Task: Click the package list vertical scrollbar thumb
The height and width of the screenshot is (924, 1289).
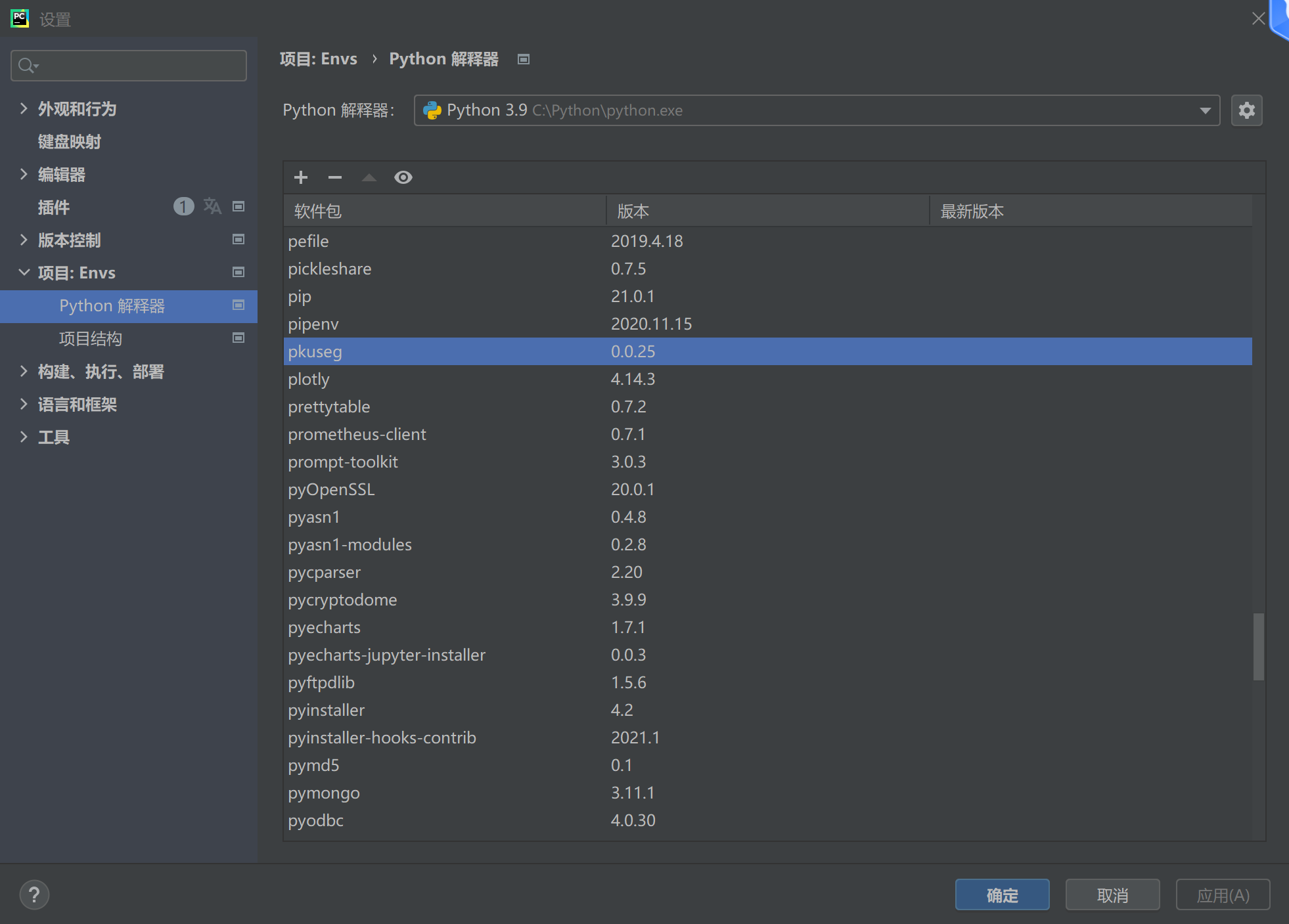Action: [1258, 646]
